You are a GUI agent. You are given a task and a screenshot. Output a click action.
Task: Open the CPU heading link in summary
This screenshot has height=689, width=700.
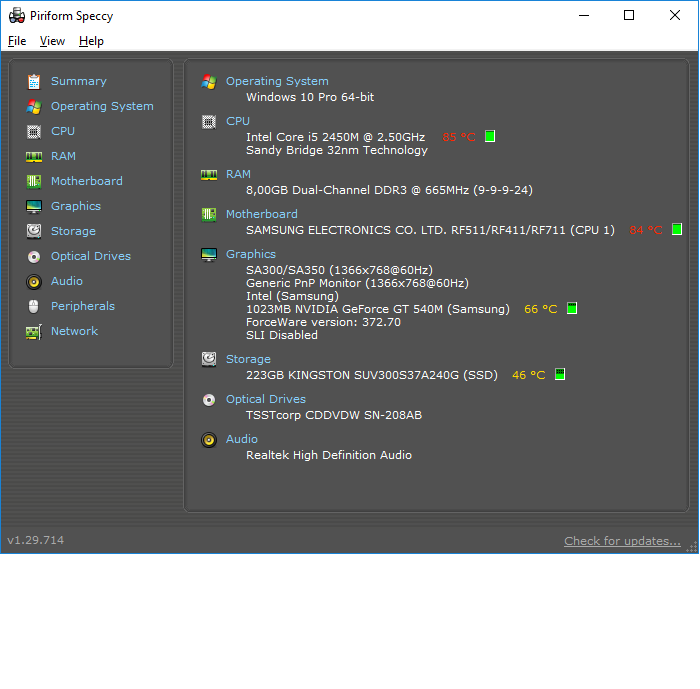click(x=238, y=121)
